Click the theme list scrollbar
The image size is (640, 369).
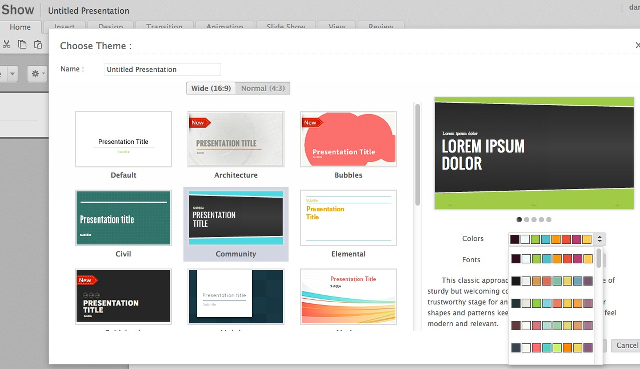coord(417,155)
